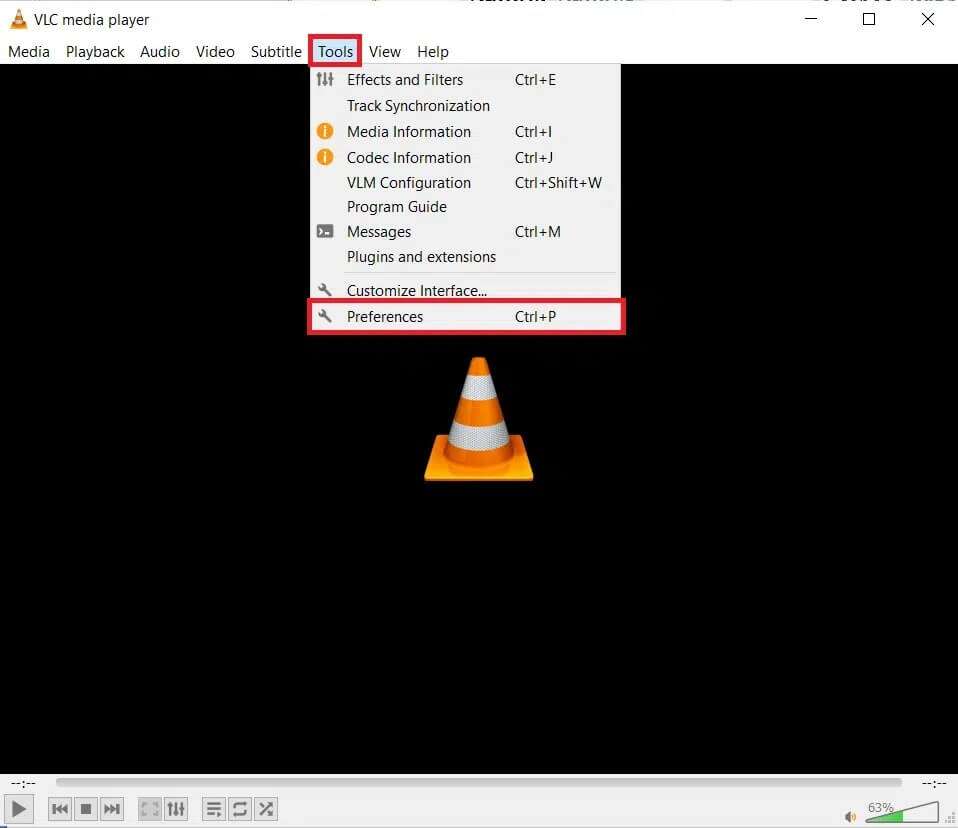Click the VLC cone title bar icon
This screenshot has height=828, width=958.
18,20
